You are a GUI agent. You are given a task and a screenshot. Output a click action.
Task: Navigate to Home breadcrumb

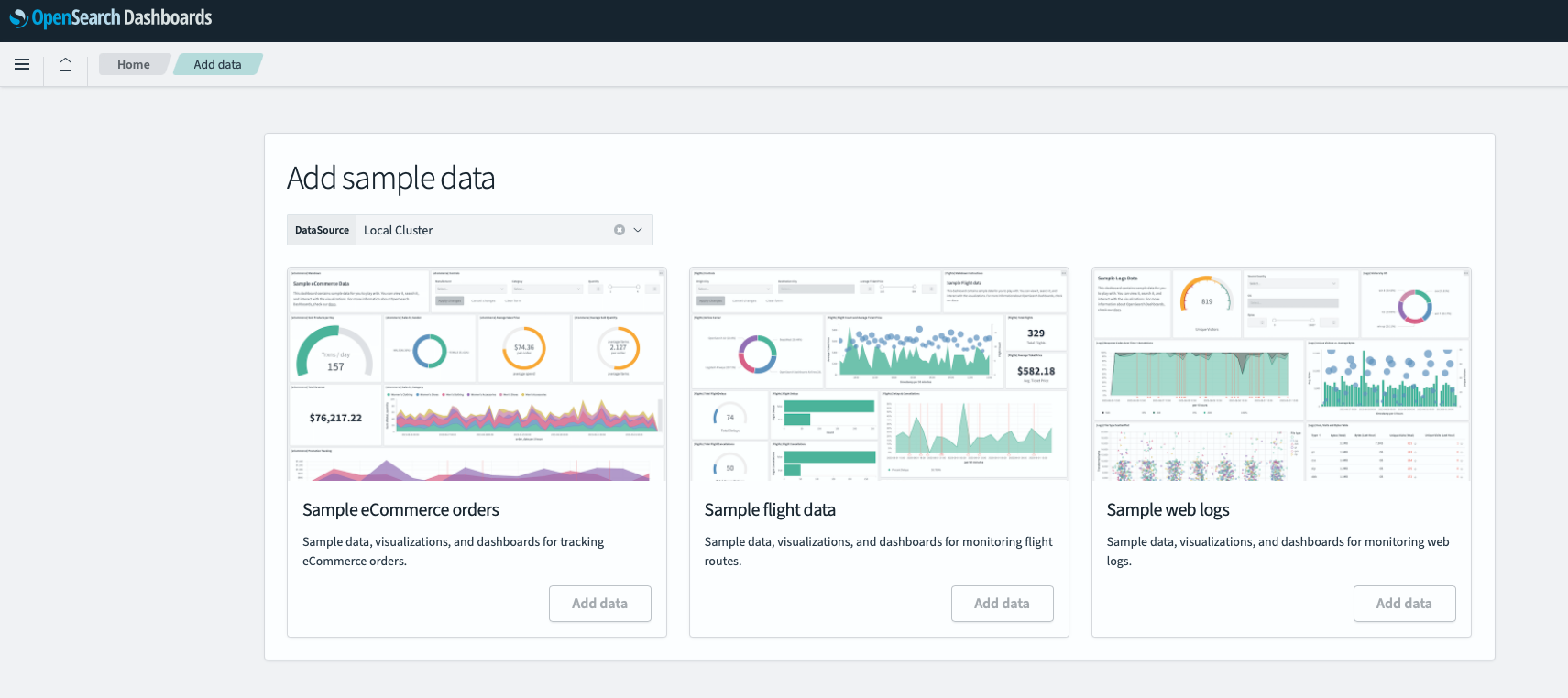coord(134,64)
